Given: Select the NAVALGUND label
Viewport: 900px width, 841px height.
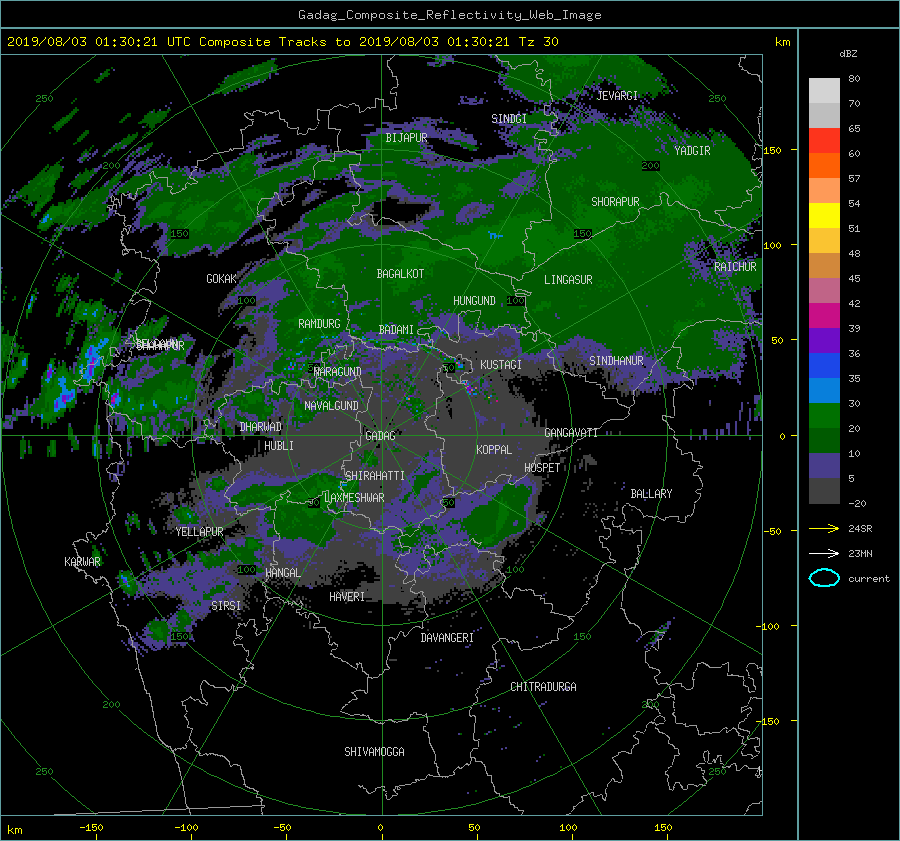Looking at the screenshot, I should tap(331, 406).
